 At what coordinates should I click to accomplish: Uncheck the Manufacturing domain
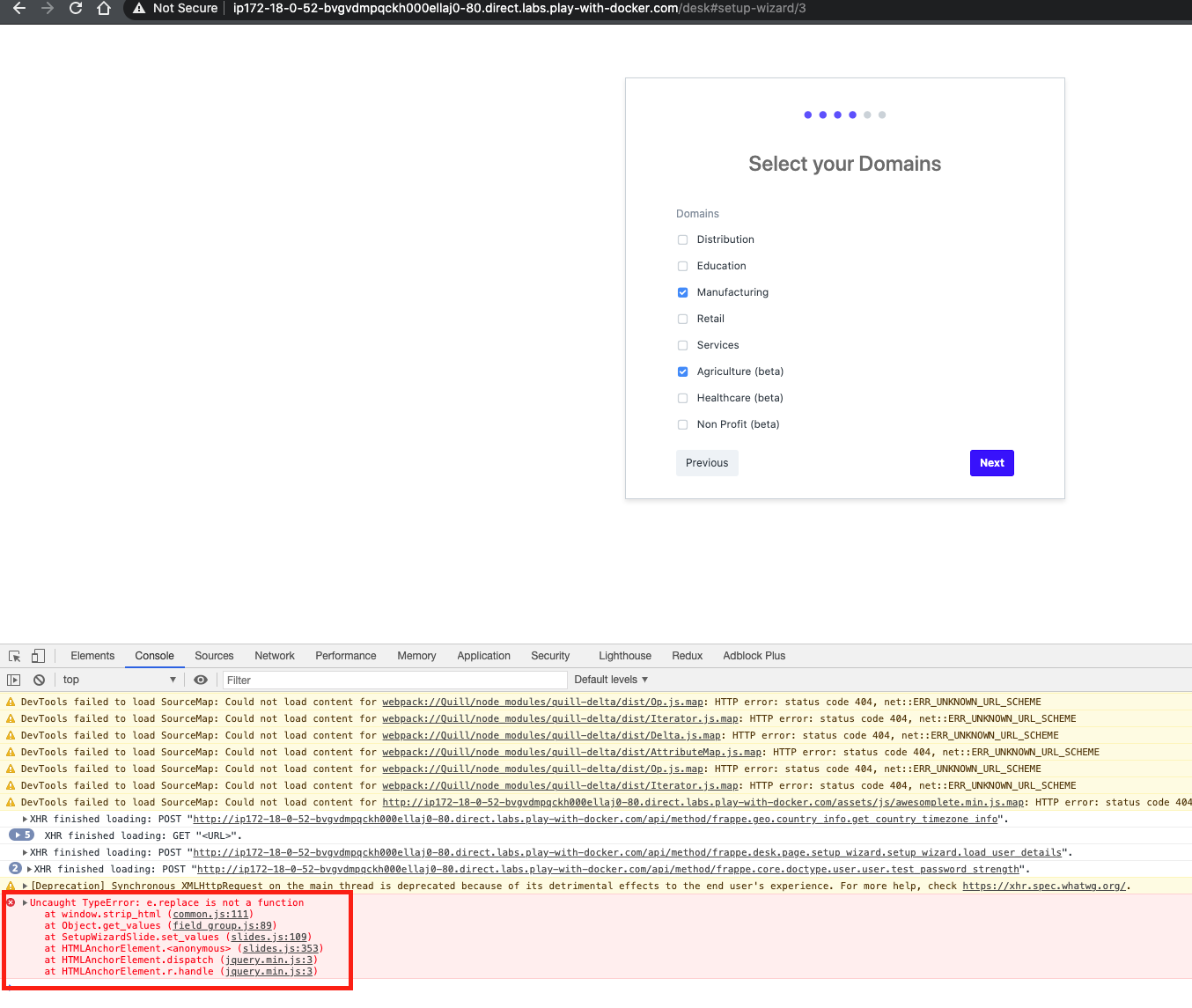coord(682,291)
